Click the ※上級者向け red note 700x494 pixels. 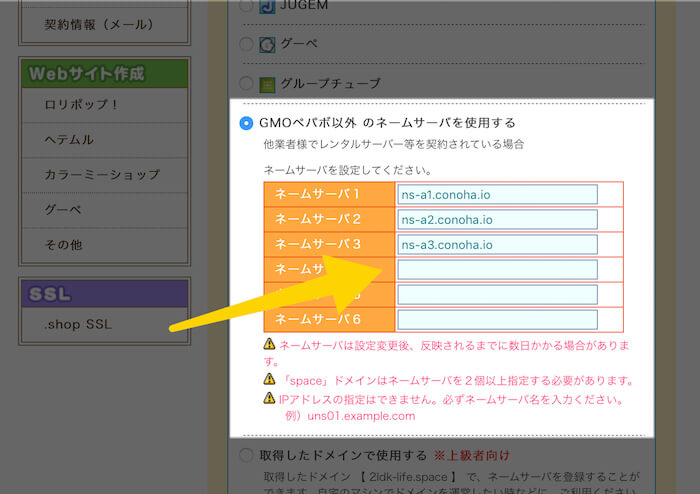[x=471, y=456]
